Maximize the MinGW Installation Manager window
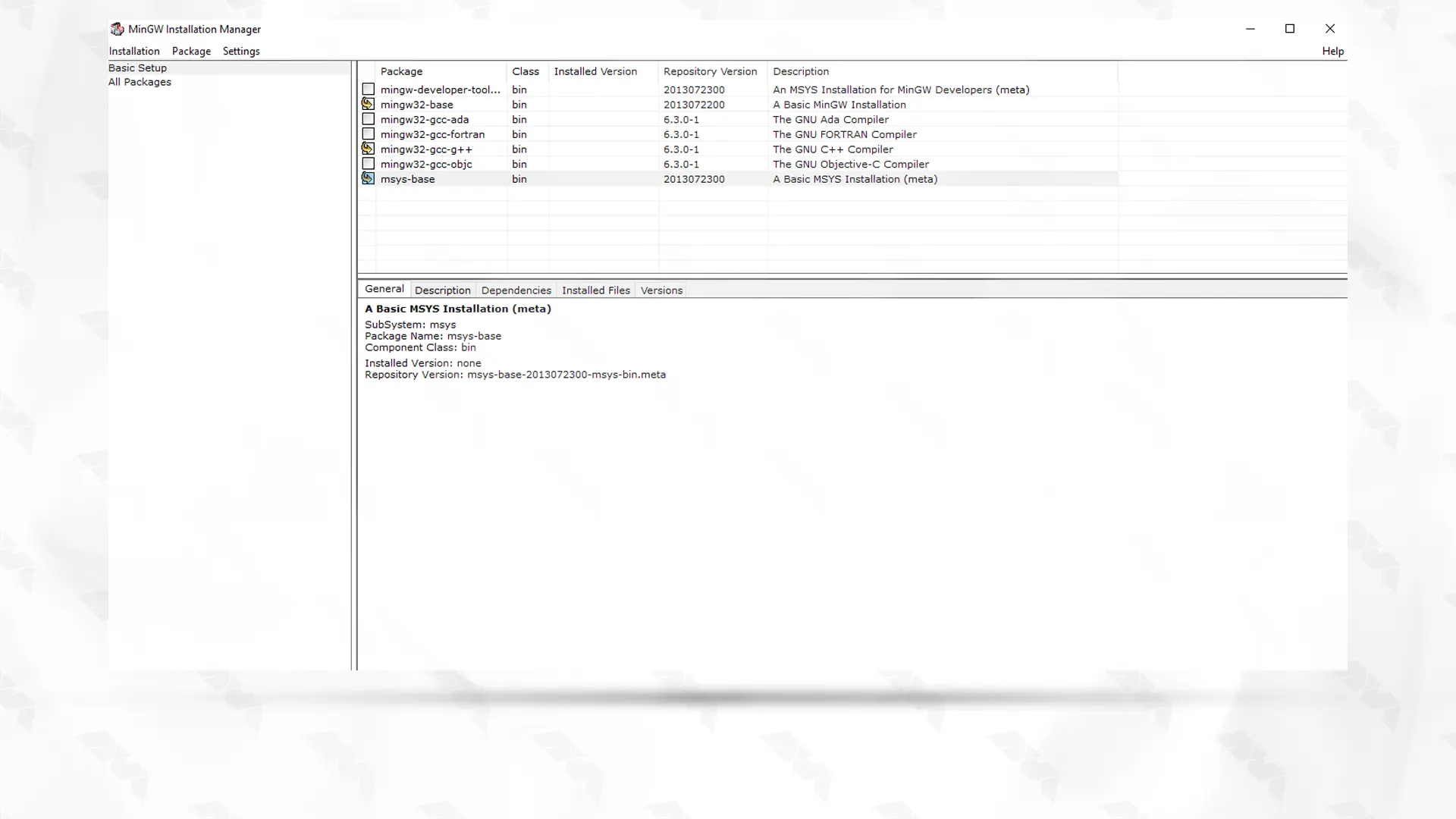 point(1290,29)
